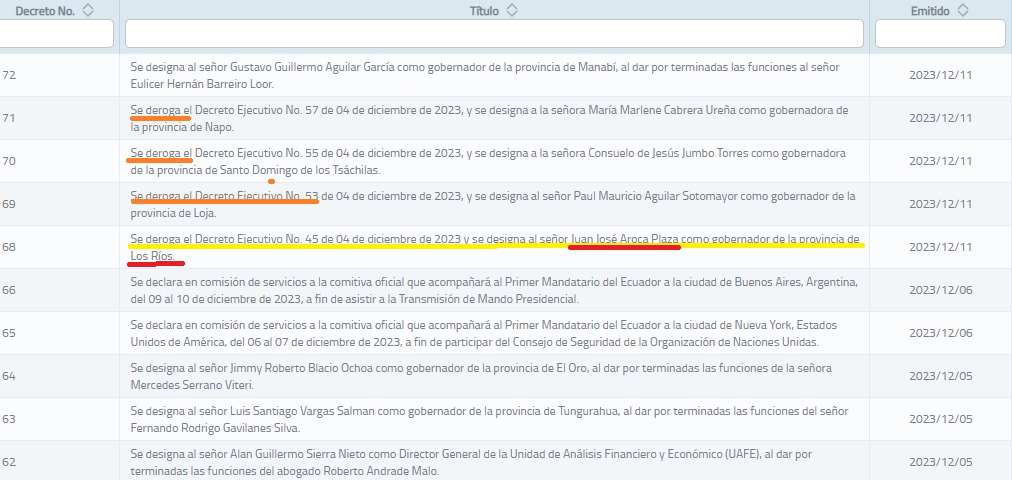Image resolution: width=1012 pixels, height=480 pixels.
Task: Open title about Consuelo de Jesús Jumbo Torres
Action: point(488,161)
